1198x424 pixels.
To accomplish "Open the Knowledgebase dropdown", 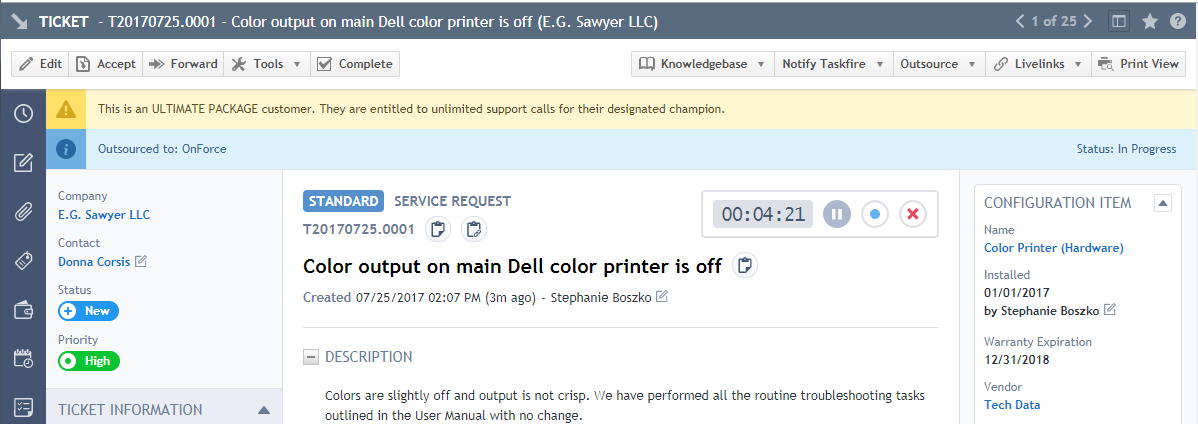I will click(702, 64).
